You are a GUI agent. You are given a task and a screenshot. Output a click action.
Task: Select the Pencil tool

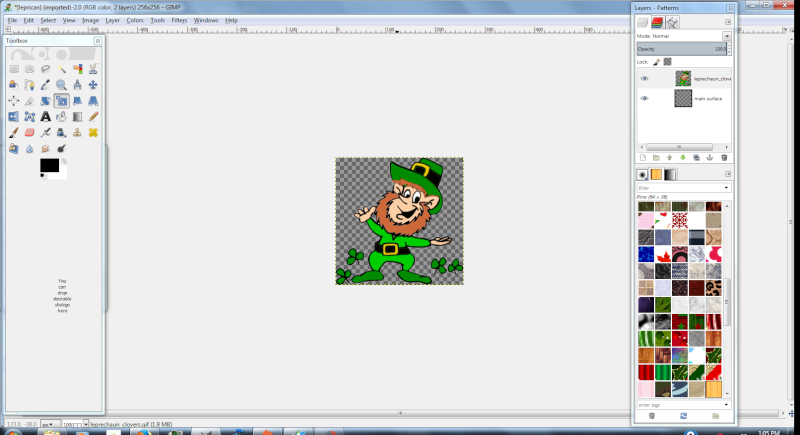pyautogui.click(x=93, y=117)
